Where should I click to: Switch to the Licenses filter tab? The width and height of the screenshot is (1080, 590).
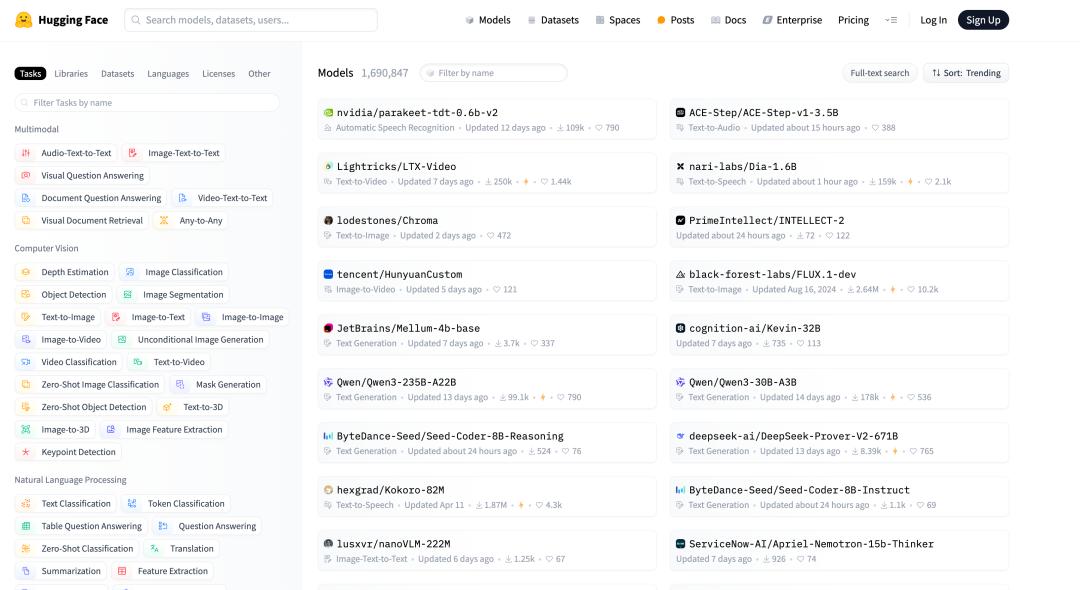pyautogui.click(x=218, y=74)
